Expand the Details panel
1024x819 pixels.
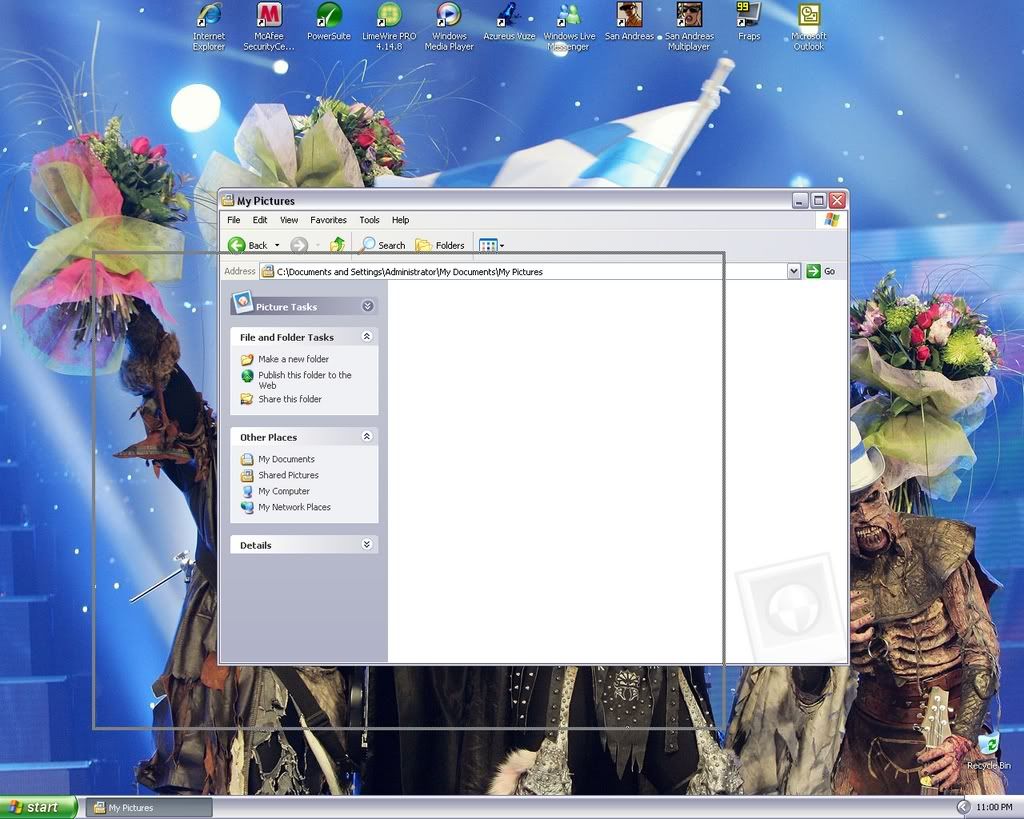367,545
